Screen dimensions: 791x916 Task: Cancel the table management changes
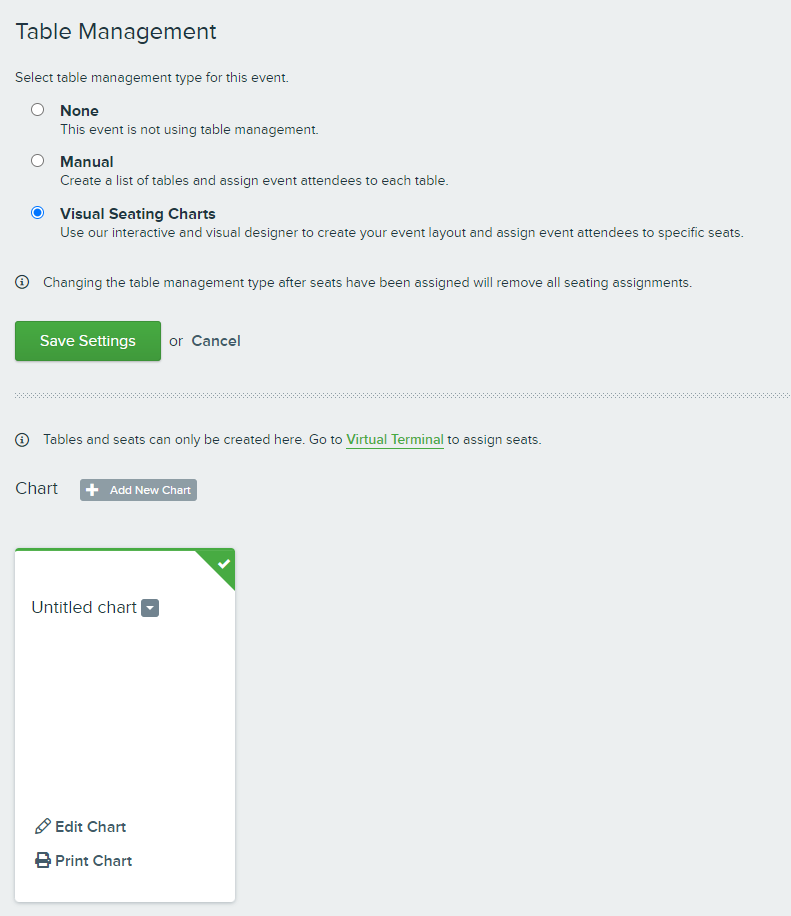216,341
